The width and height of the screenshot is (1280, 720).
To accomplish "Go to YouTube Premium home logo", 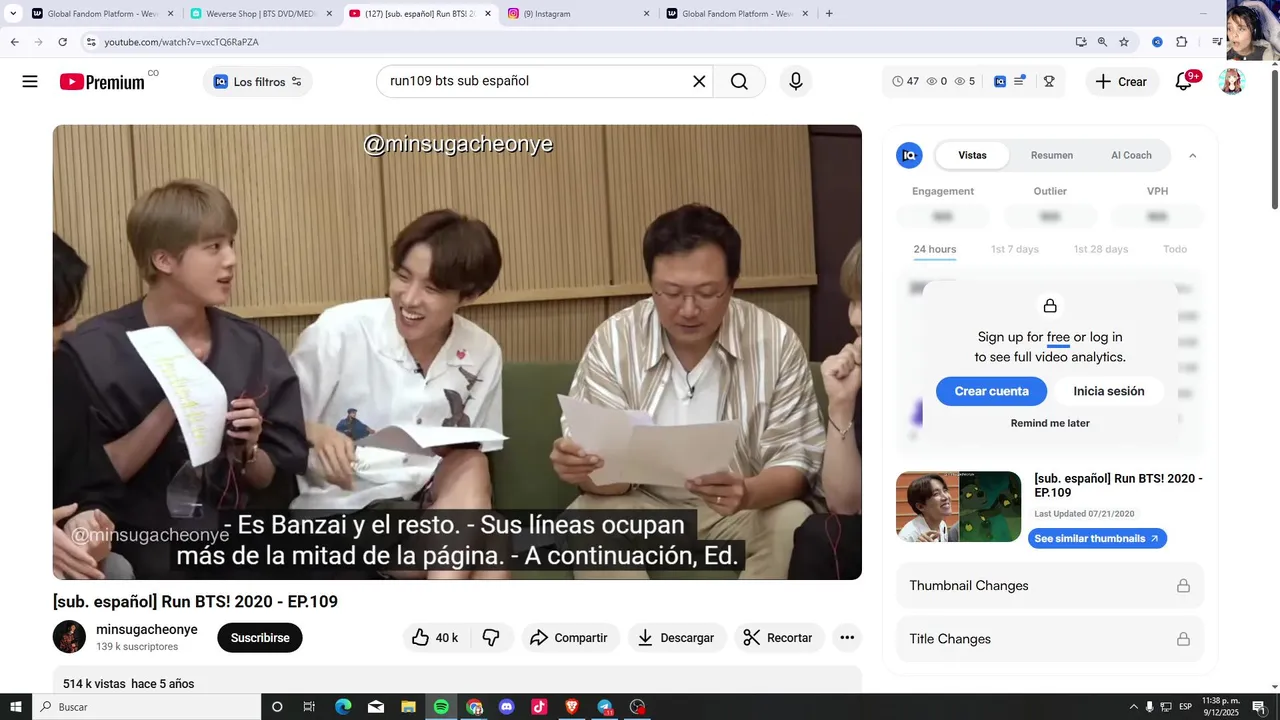I will click(102, 82).
